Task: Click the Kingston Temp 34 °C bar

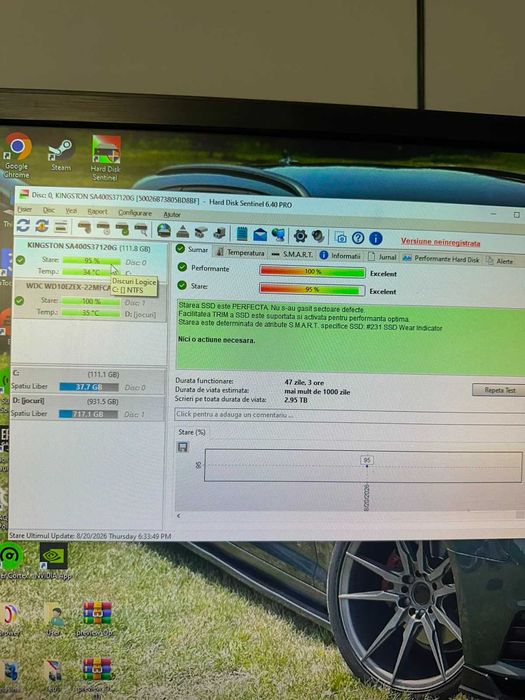Action: pos(91,271)
